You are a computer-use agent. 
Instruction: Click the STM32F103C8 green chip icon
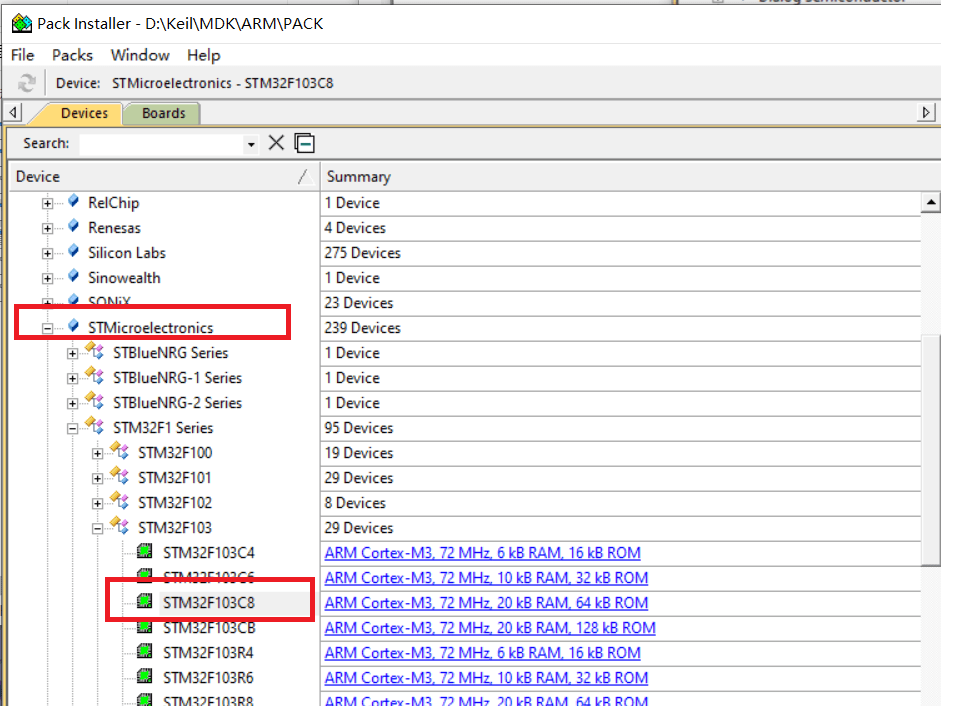click(145, 602)
